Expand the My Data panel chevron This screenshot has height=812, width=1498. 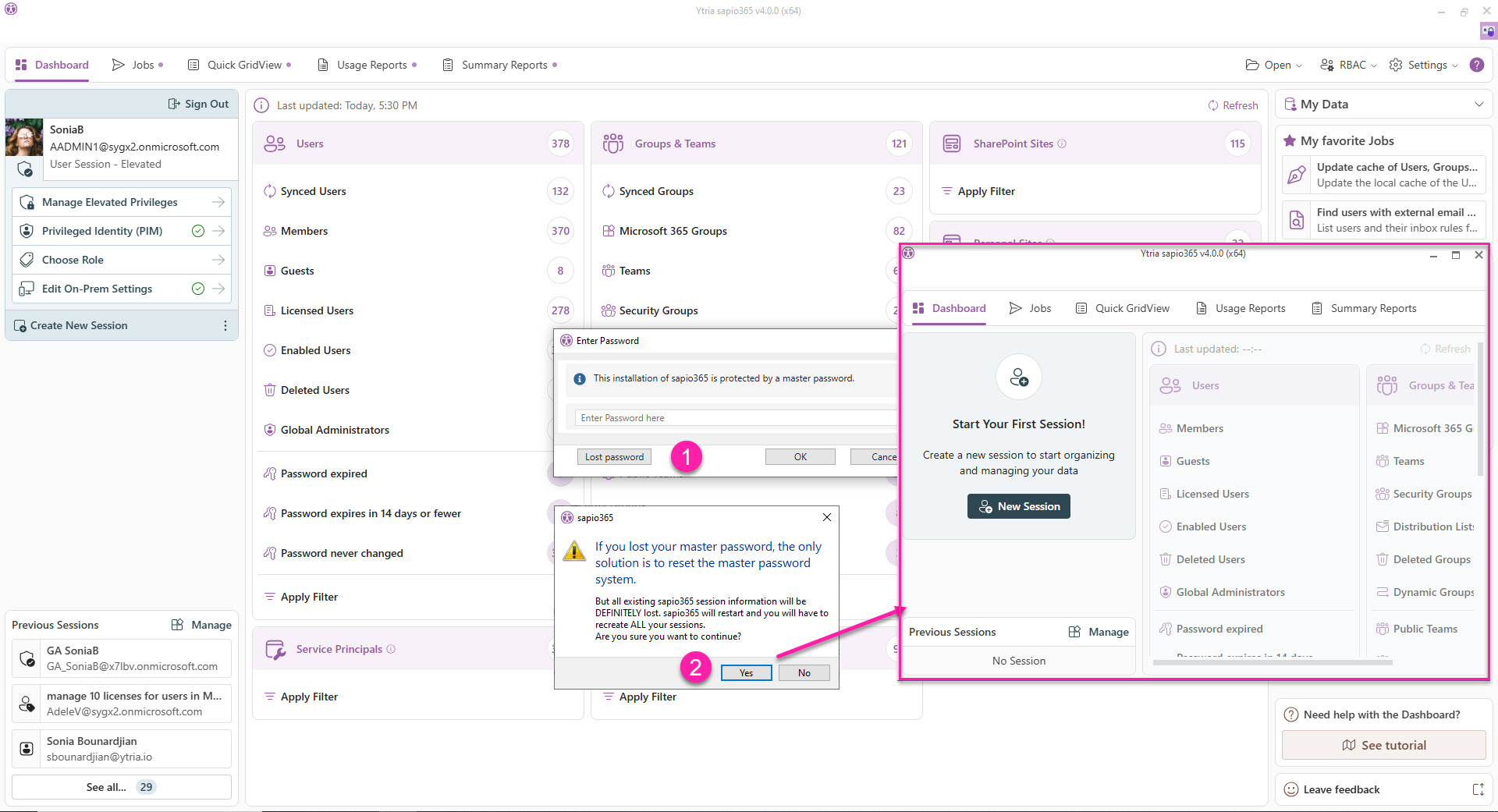(x=1478, y=105)
